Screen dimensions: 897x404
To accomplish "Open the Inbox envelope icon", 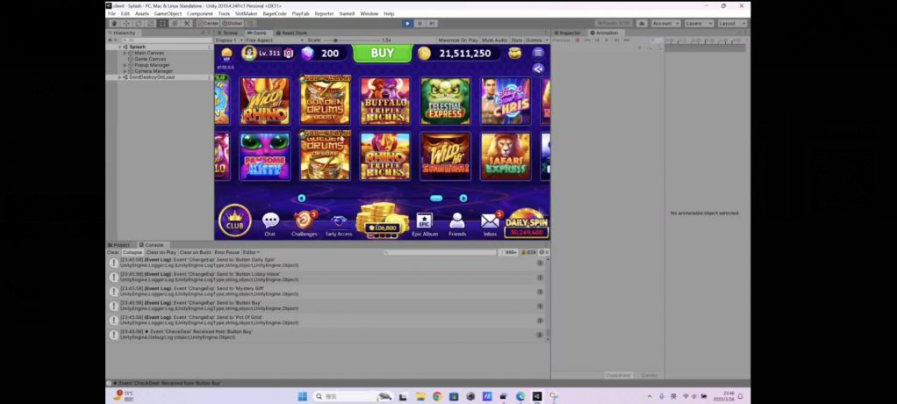I will (x=490, y=221).
